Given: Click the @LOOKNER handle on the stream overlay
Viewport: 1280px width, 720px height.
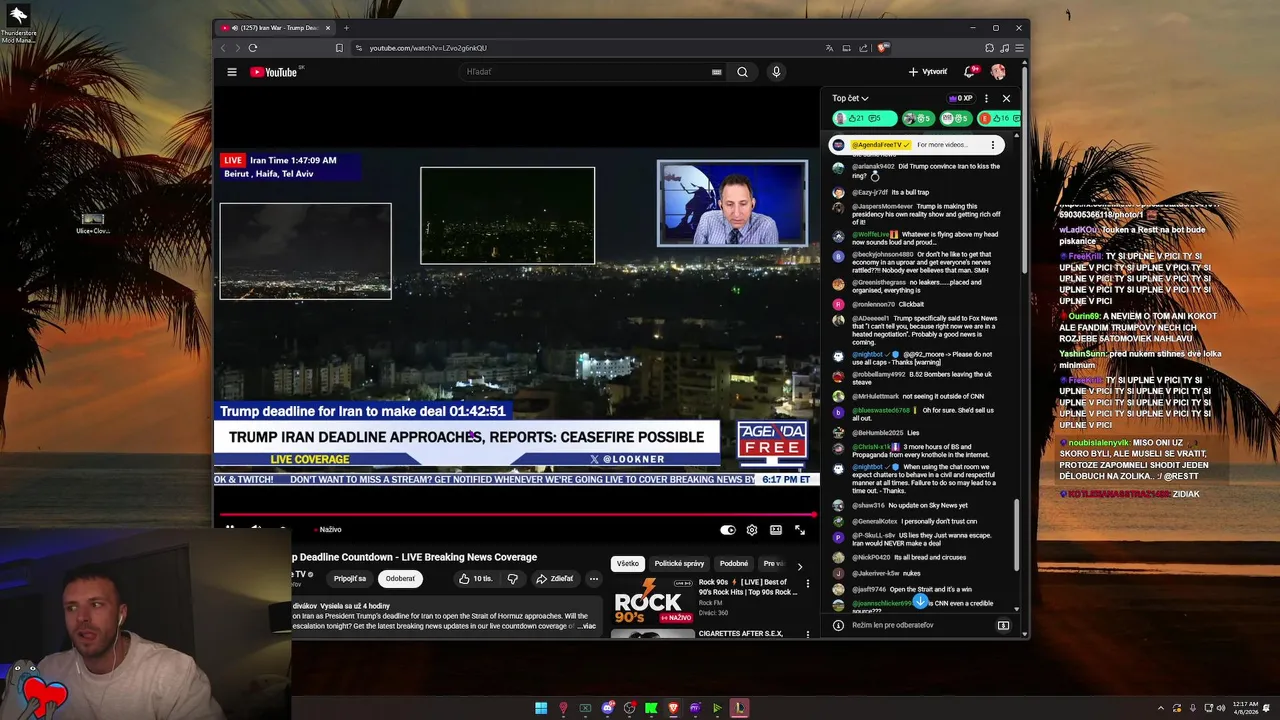Looking at the screenshot, I should [x=627, y=459].
